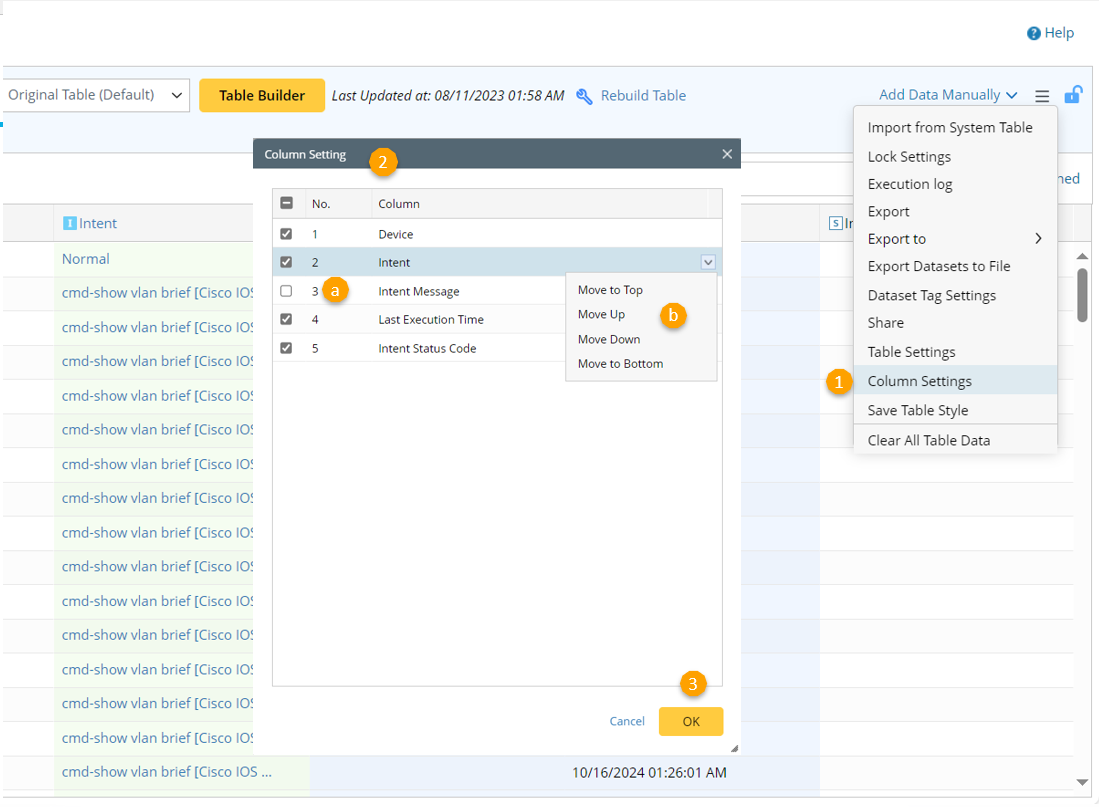Uncheck the Intent Status Code checkbox

(x=287, y=348)
